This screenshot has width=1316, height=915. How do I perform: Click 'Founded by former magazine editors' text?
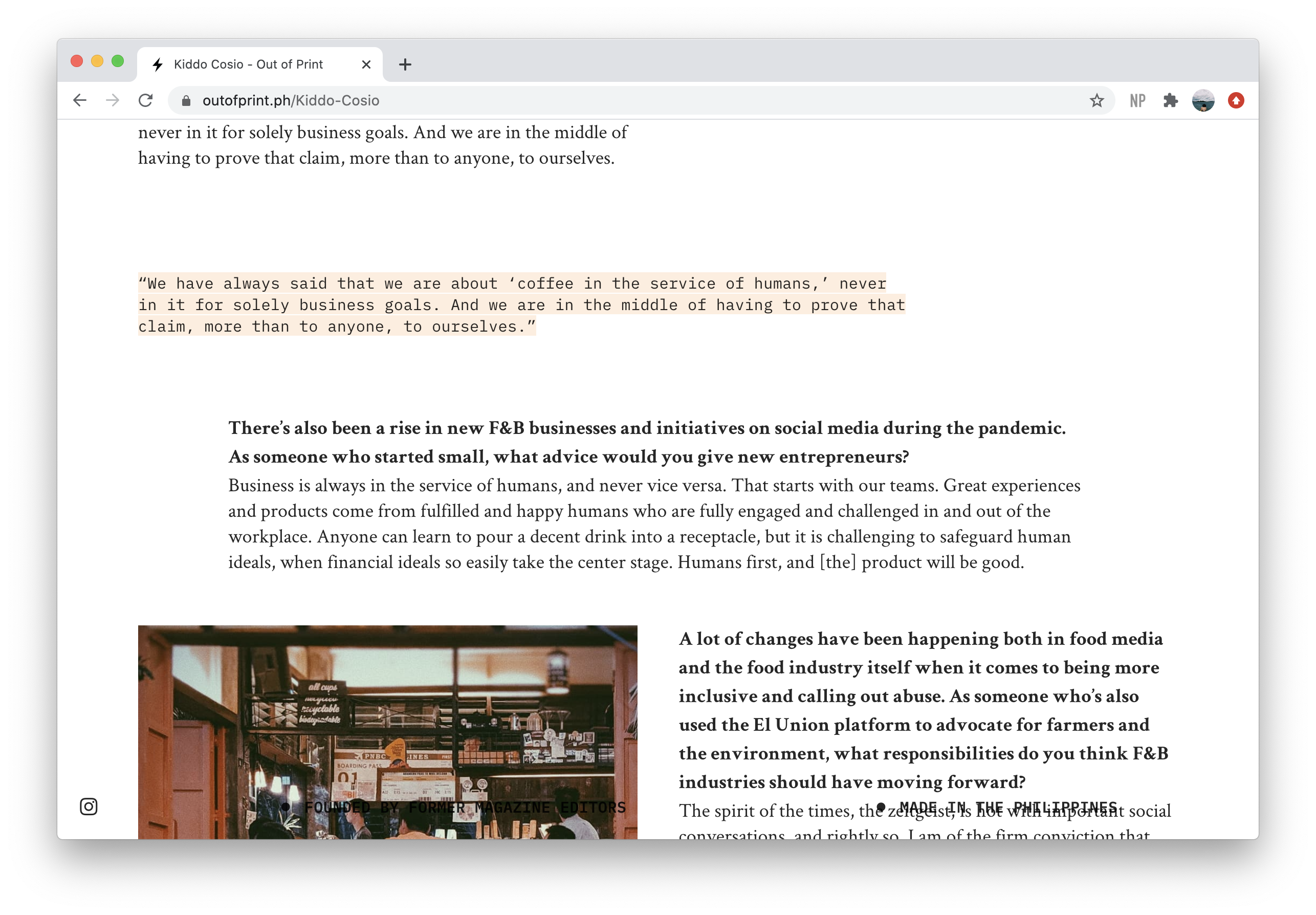tap(464, 807)
